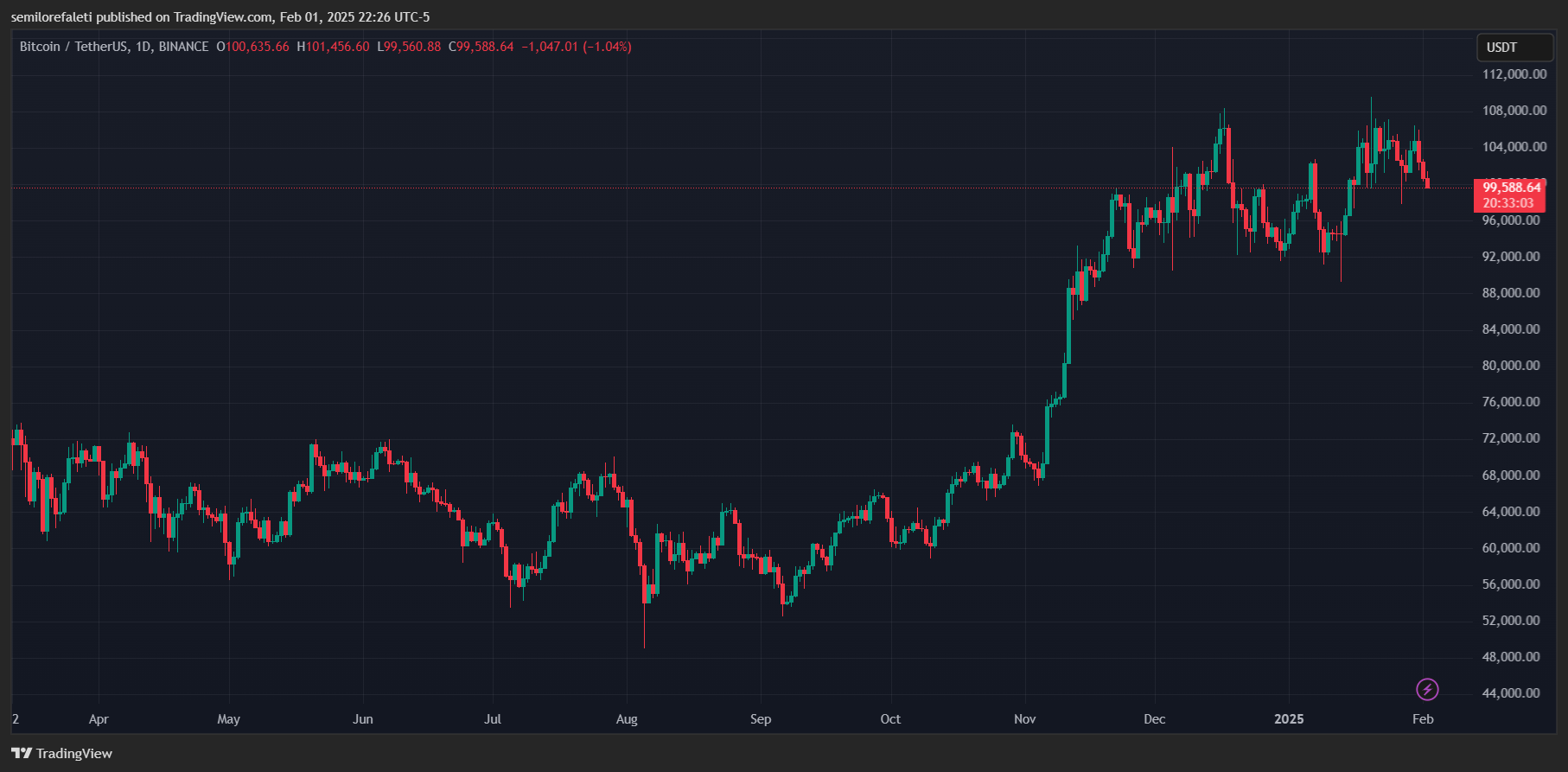Click the 112,000.00 price axis label
Screen dimensions: 1568x772
pos(1514,74)
